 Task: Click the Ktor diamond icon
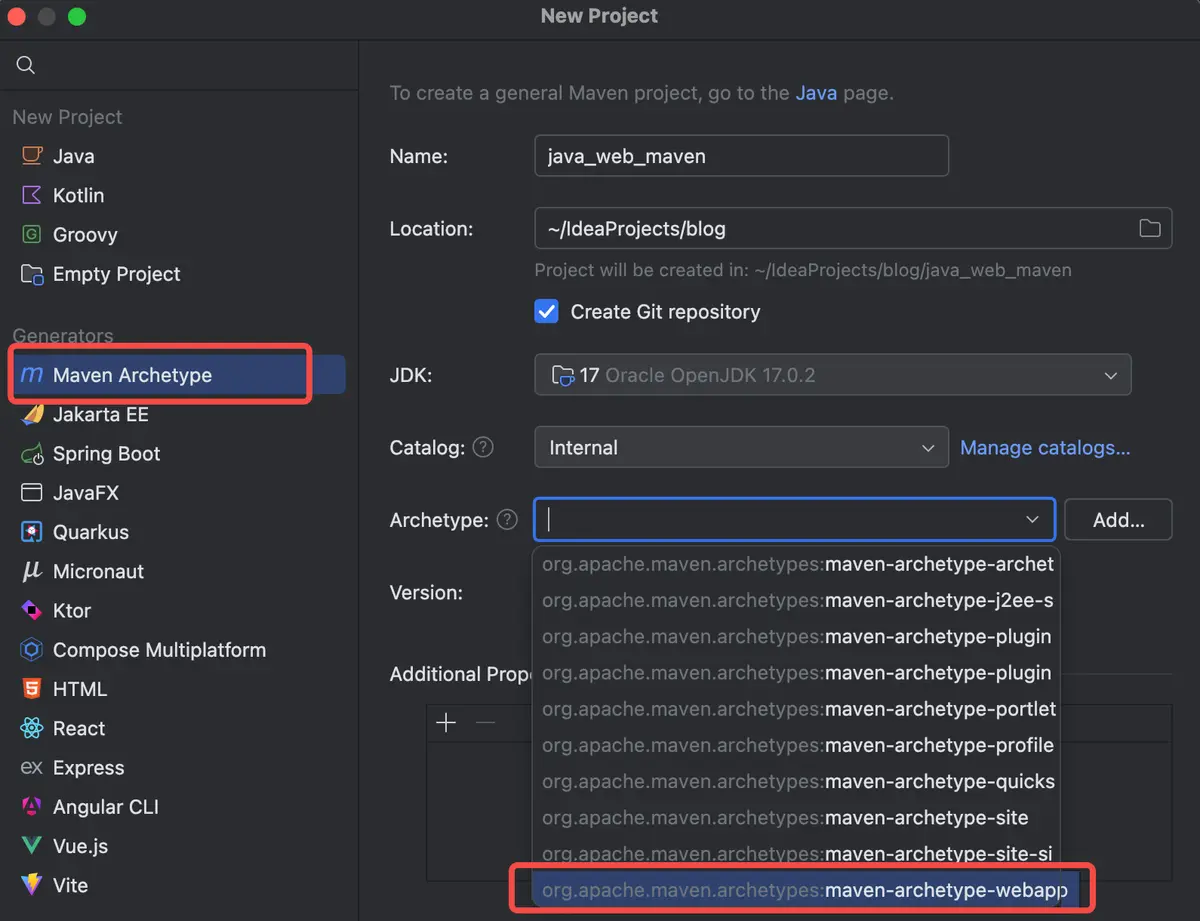(x=32, y=610)
